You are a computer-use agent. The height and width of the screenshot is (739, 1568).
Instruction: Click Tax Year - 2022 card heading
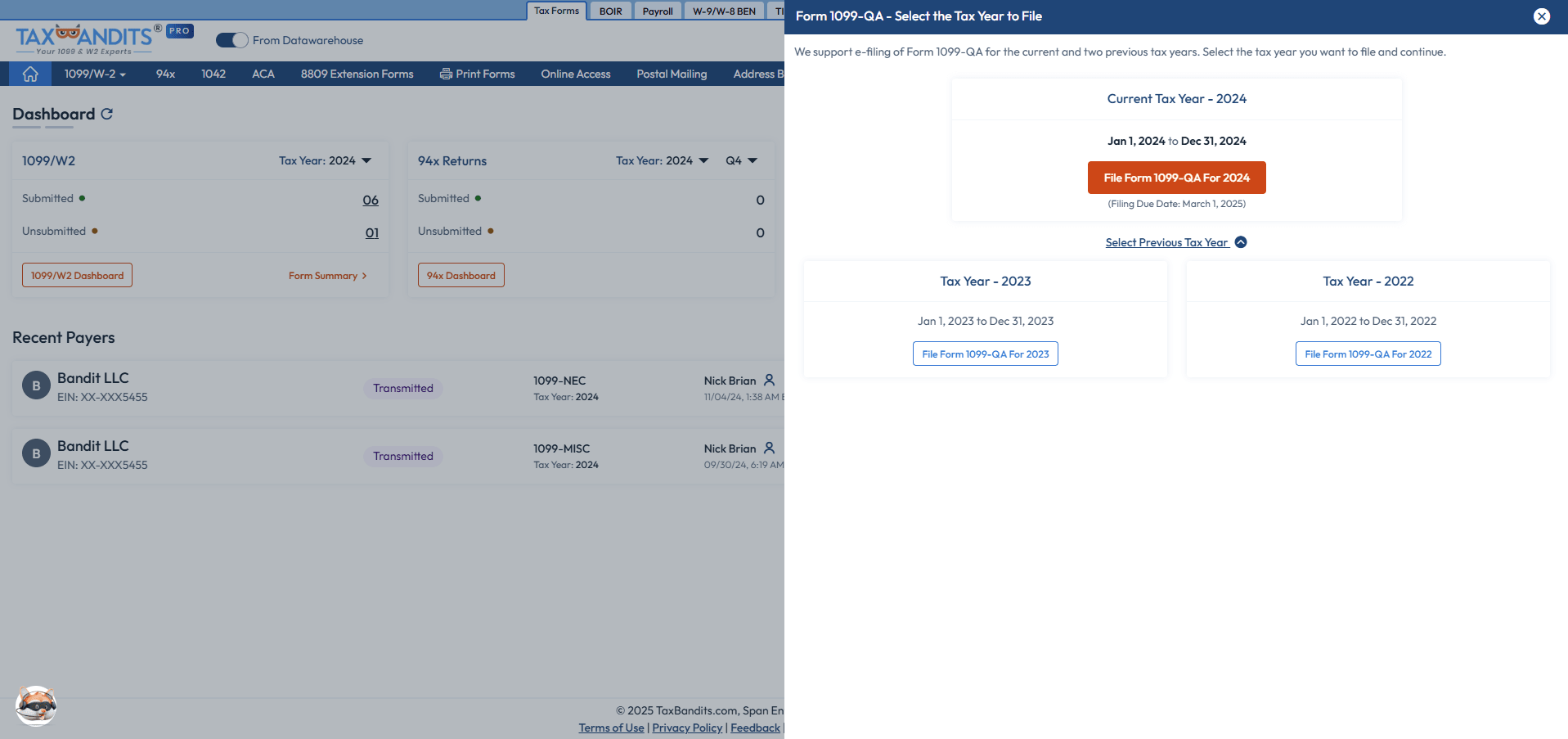click(x=1368, y=281)
